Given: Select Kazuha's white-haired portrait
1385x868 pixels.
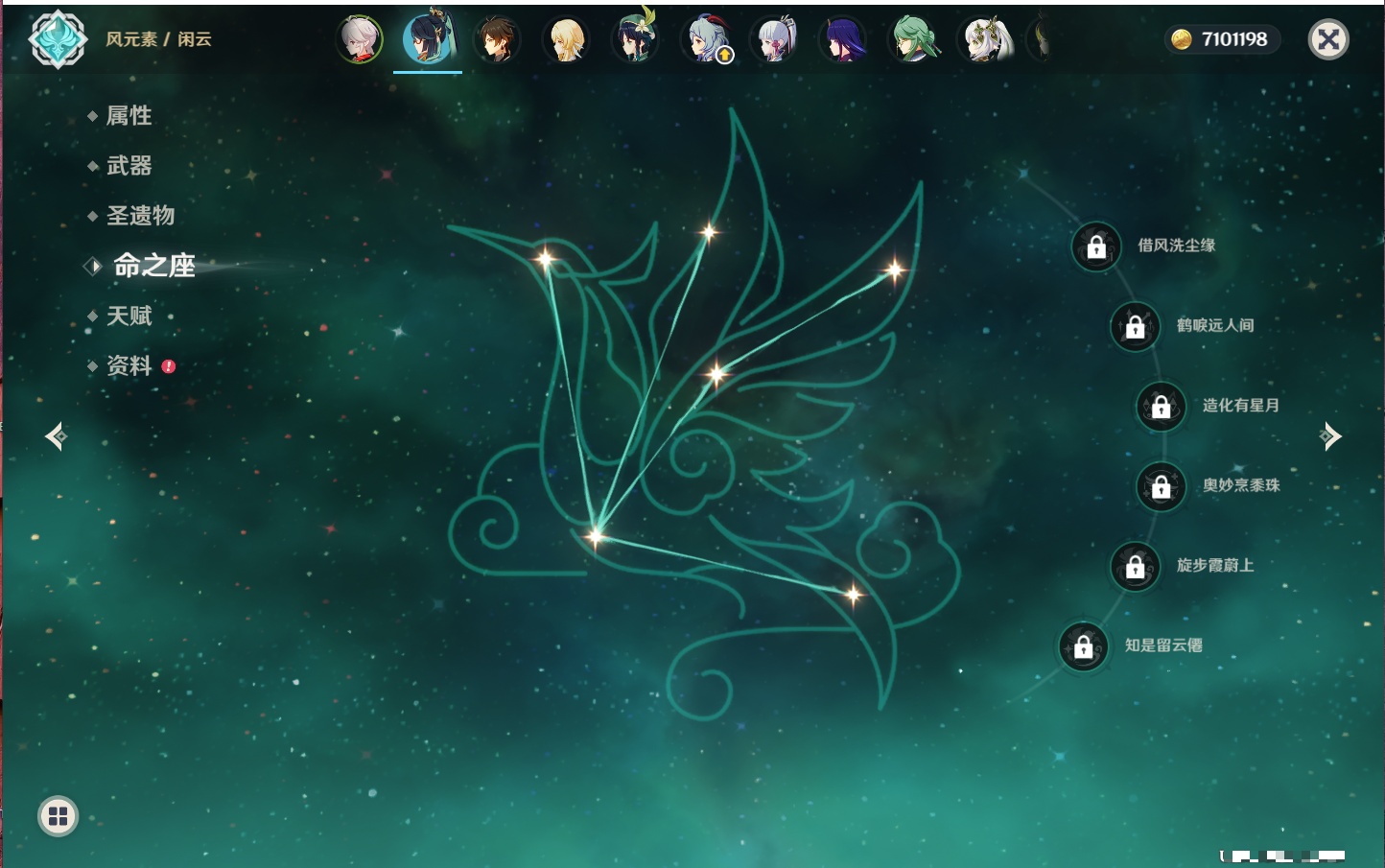Looking at the screenshot, I should click(360, 39).
